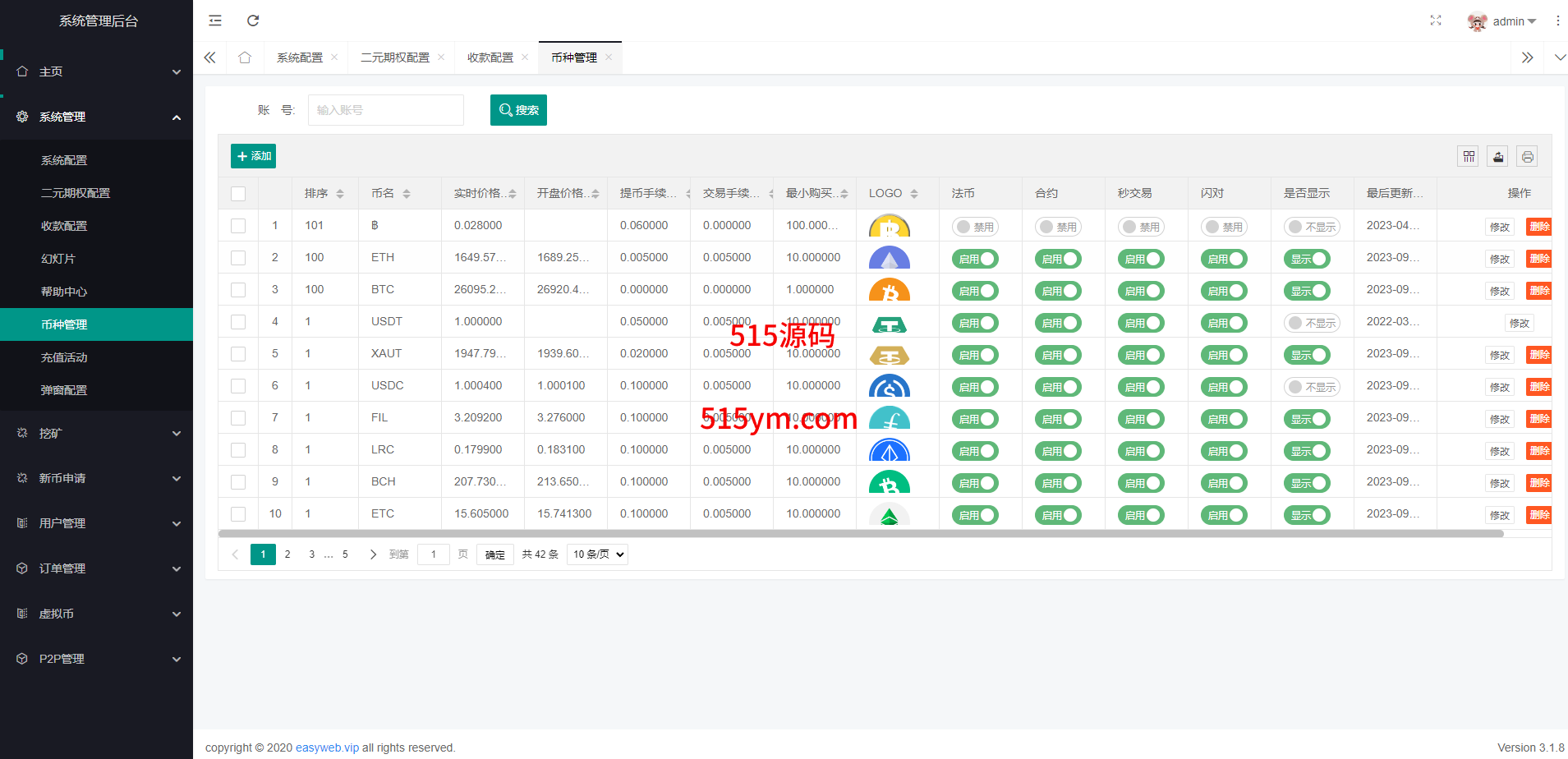Viewport: 1568px width, 759px height.
Task: Click the 添加 button
Action: pyautogui.click(x=253, y=156)
